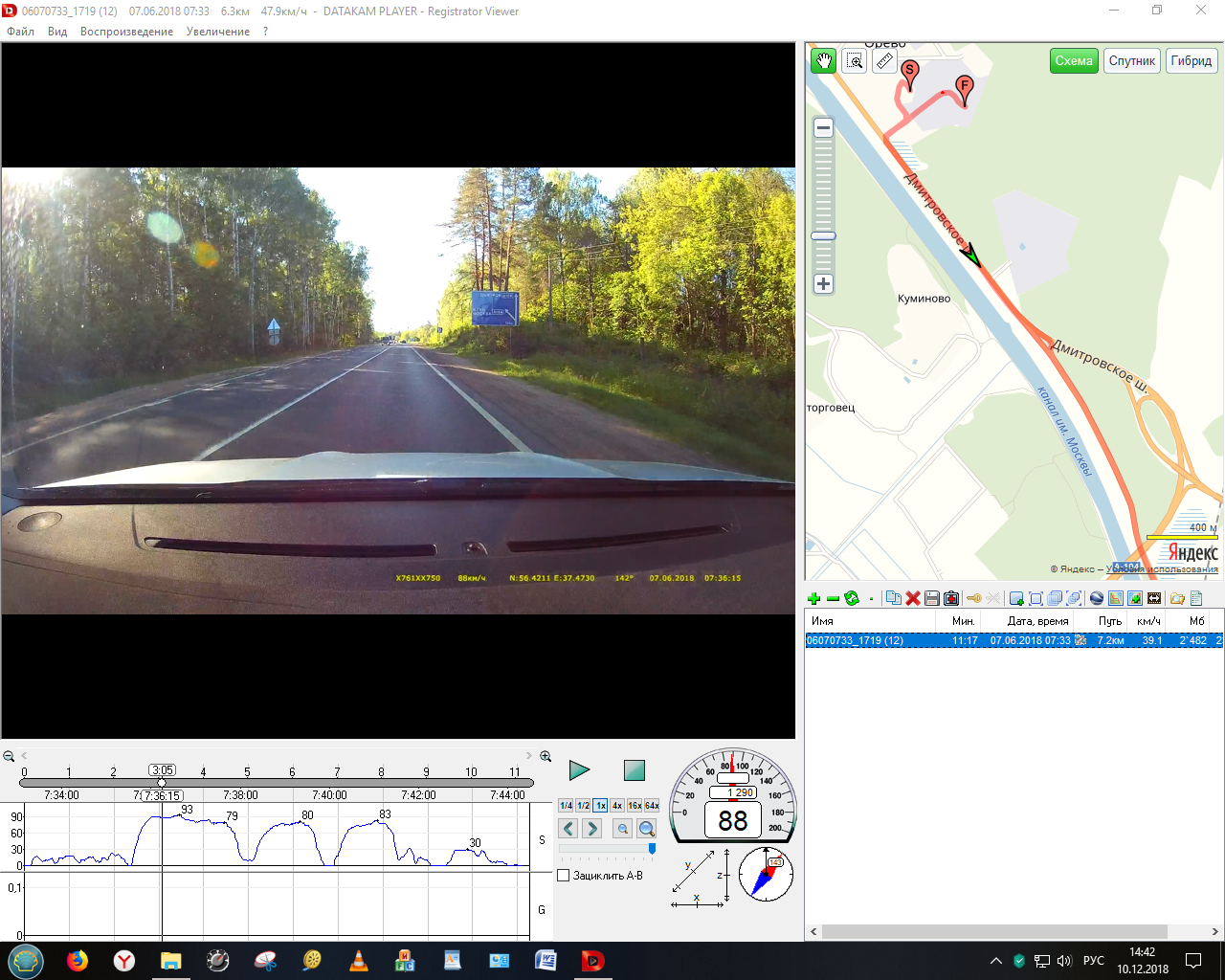
Task: Open the Воспроизведение menu
Action: point(126,32)
